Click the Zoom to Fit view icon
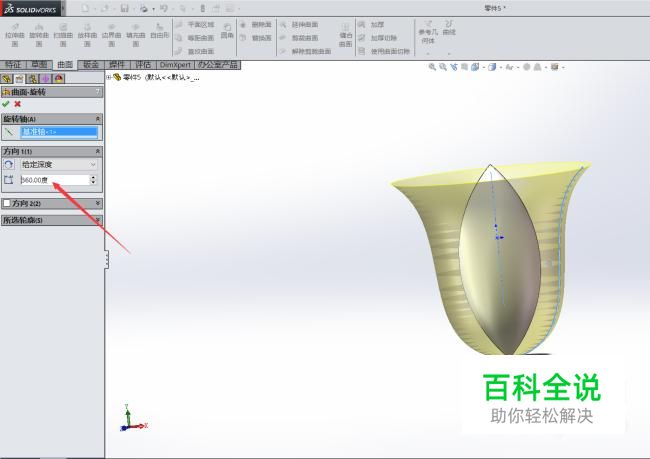 (x=432, y=67)
